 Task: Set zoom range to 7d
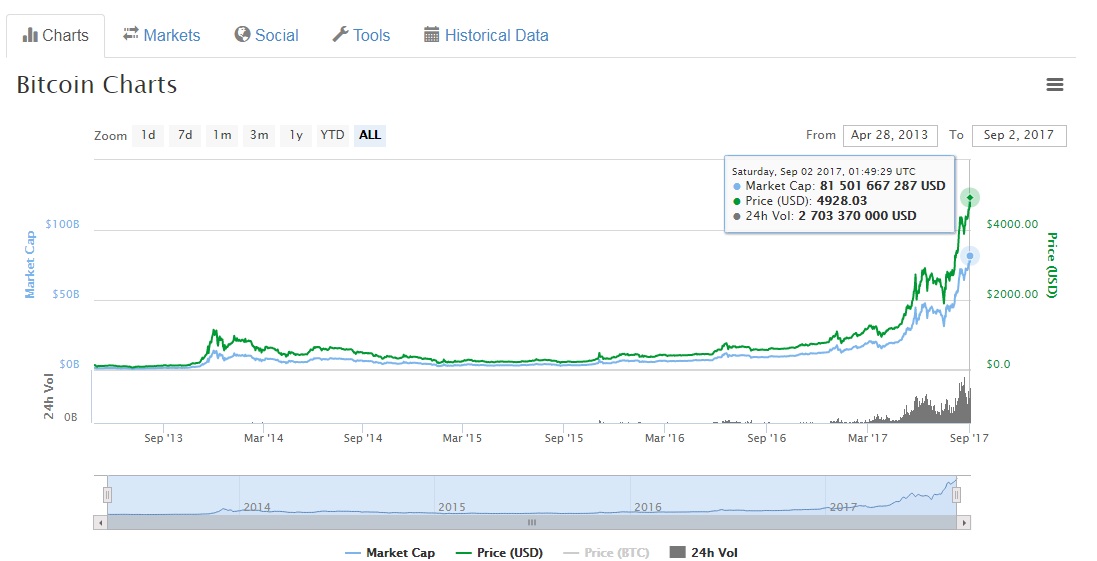coord(184,135)
